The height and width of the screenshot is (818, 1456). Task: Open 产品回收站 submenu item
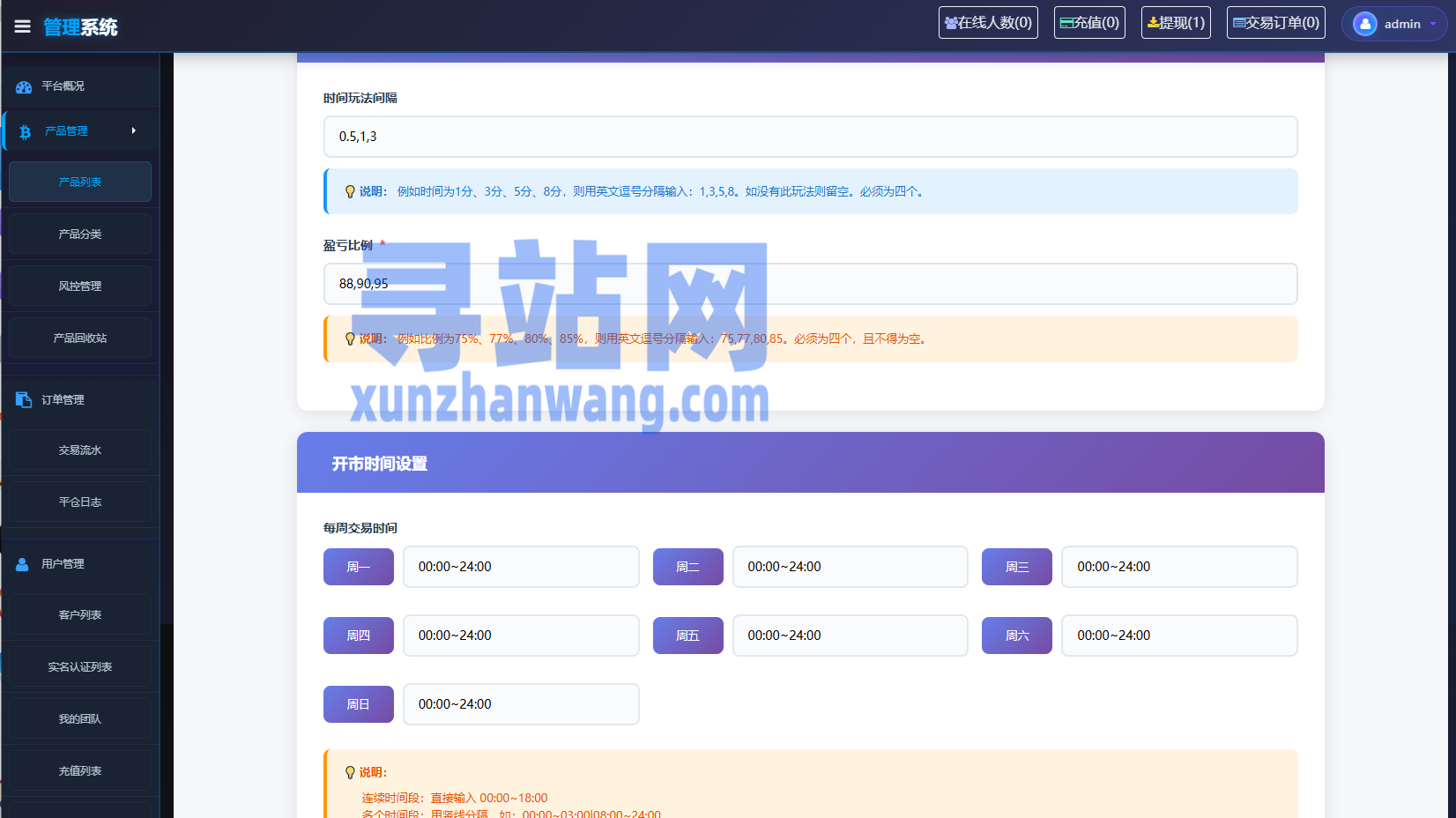click(80, 338)
